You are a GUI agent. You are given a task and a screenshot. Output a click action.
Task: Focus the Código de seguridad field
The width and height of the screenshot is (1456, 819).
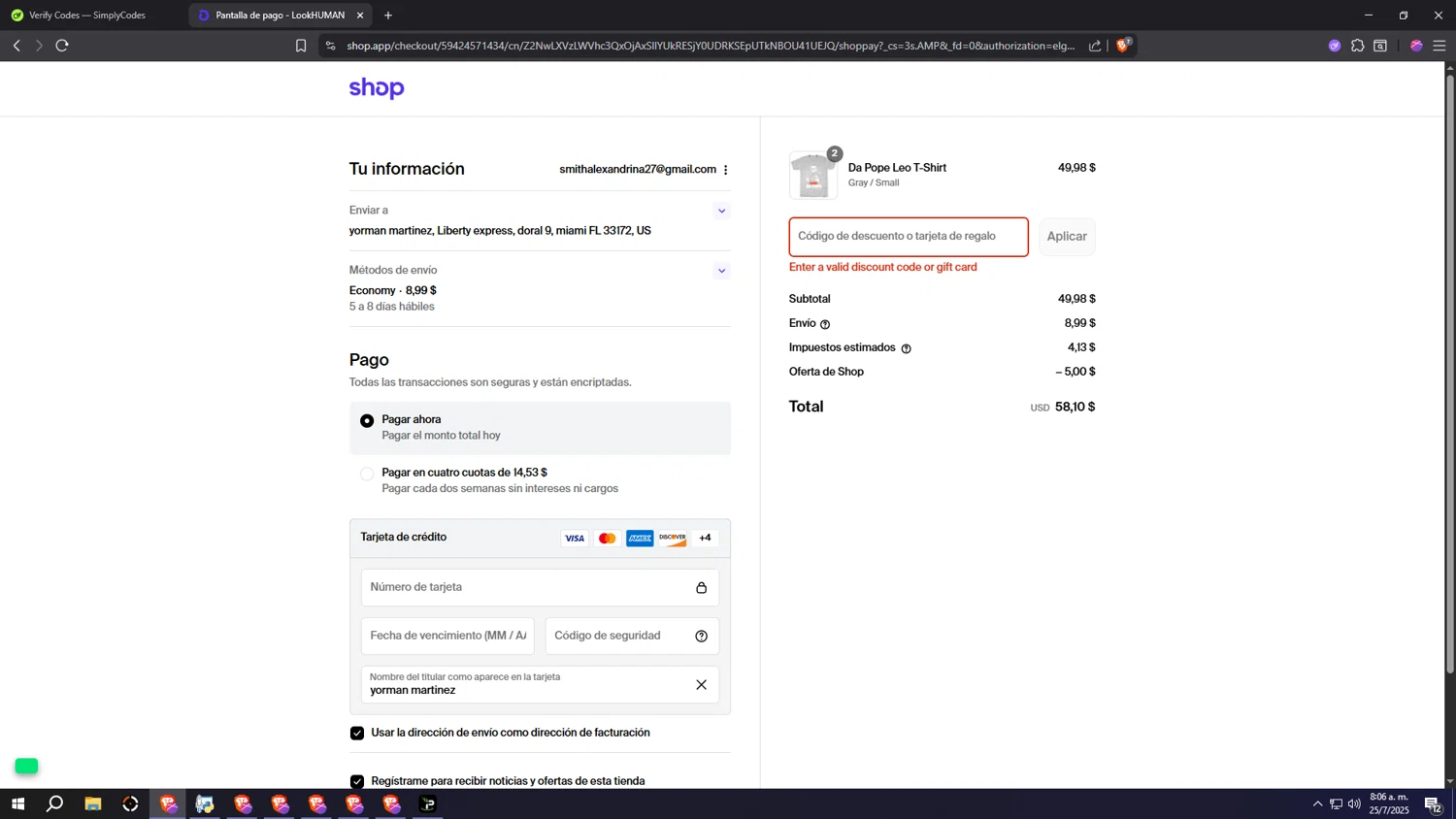(x=632, y=637)
